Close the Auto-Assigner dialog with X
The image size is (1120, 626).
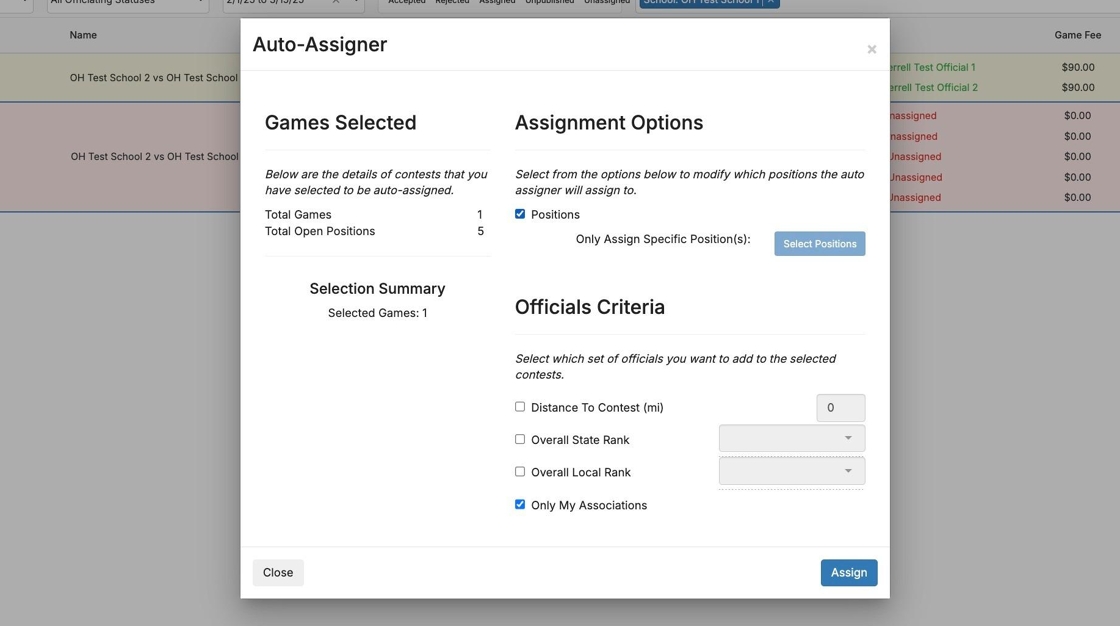871,49
